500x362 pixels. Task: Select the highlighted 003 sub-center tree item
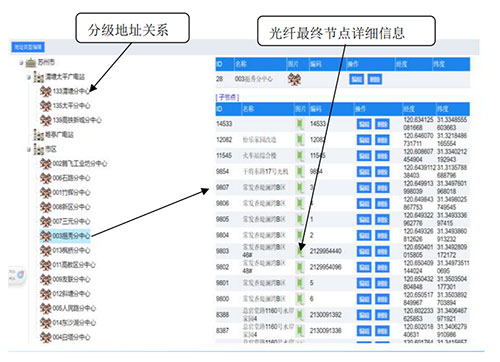click(65, 236)
